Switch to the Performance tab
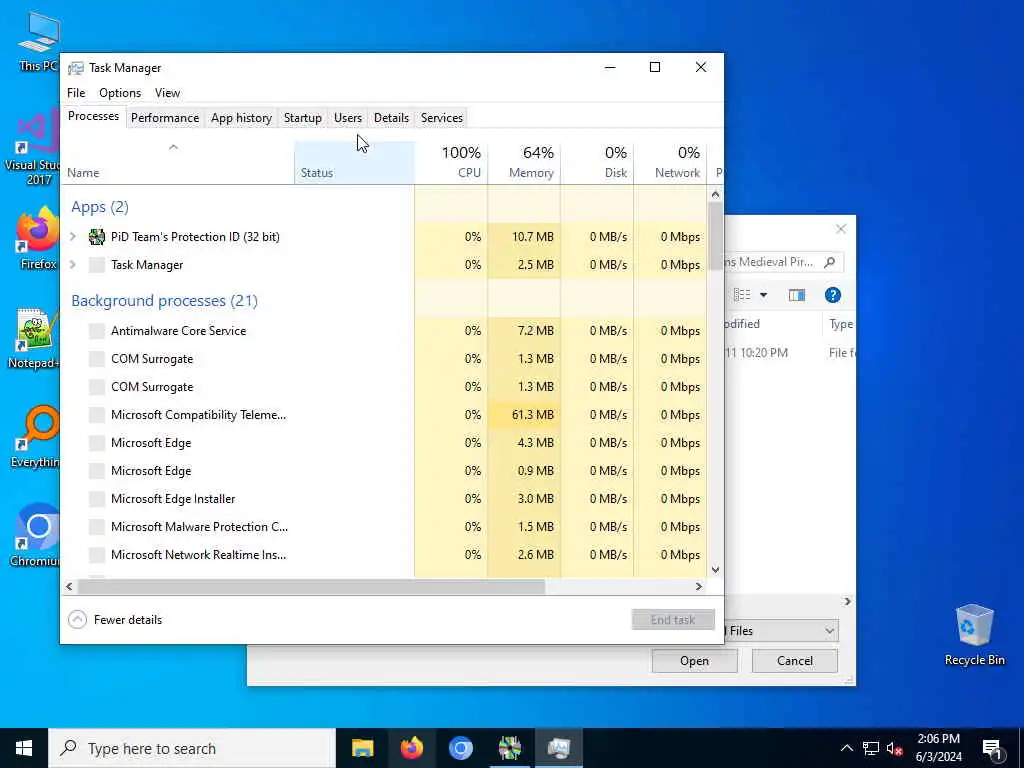Screen dimensions: 1024x768 coord(165,118)
